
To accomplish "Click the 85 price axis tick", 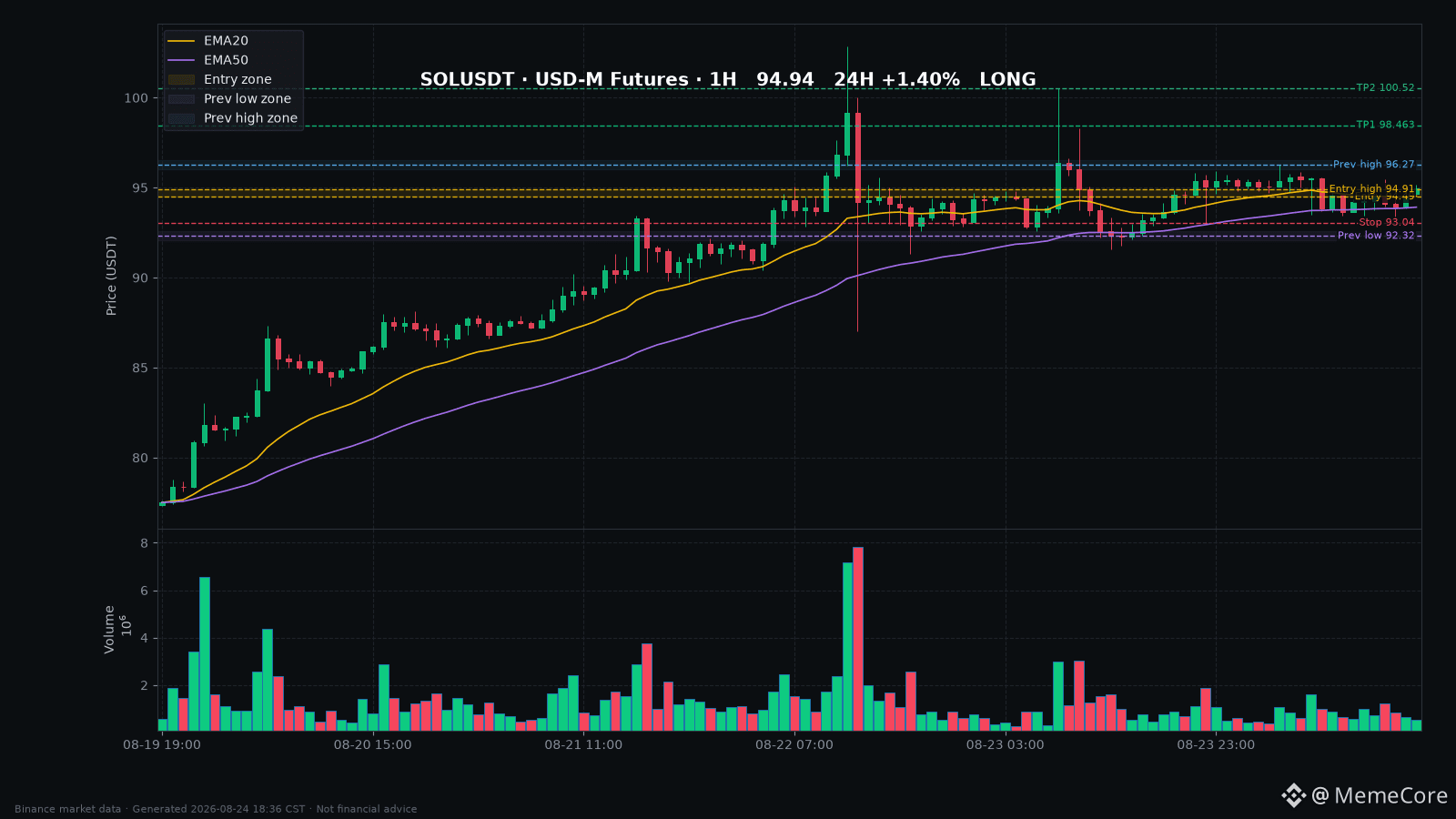I will point(139,369).
